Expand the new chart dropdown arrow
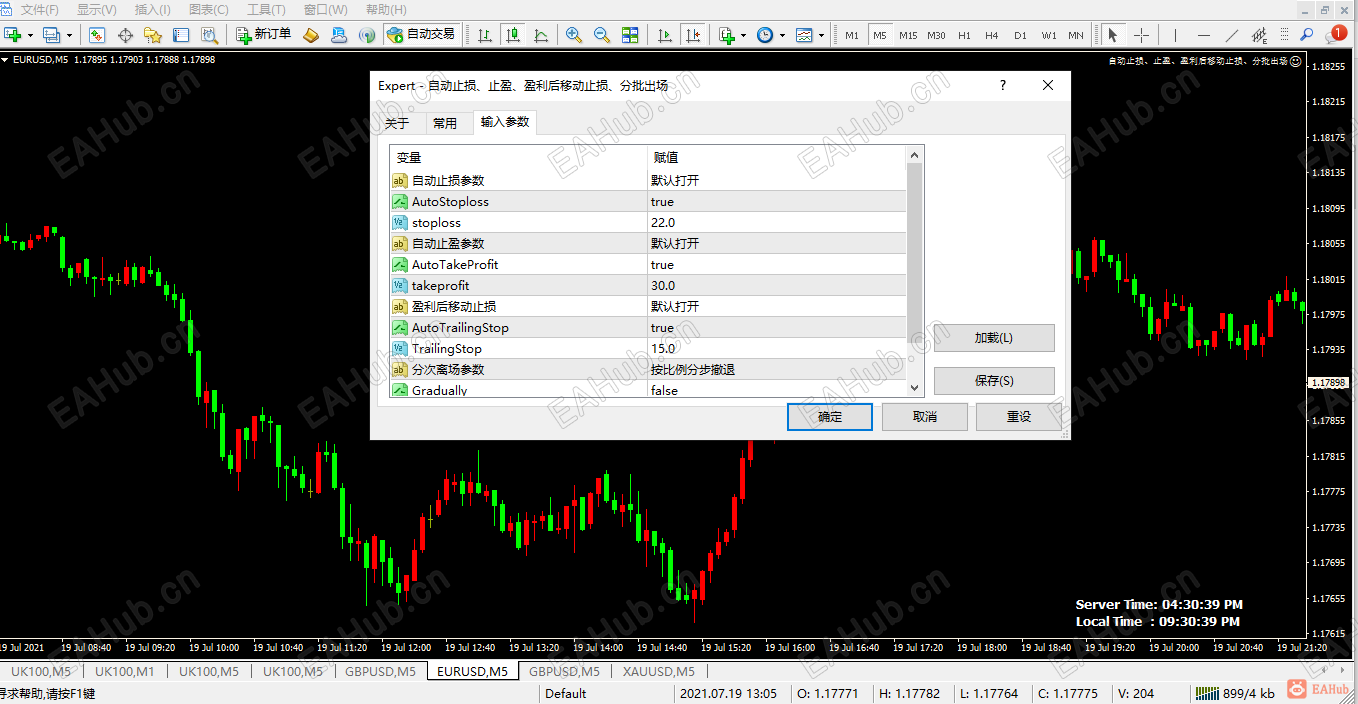 click(x=31, y=35)
